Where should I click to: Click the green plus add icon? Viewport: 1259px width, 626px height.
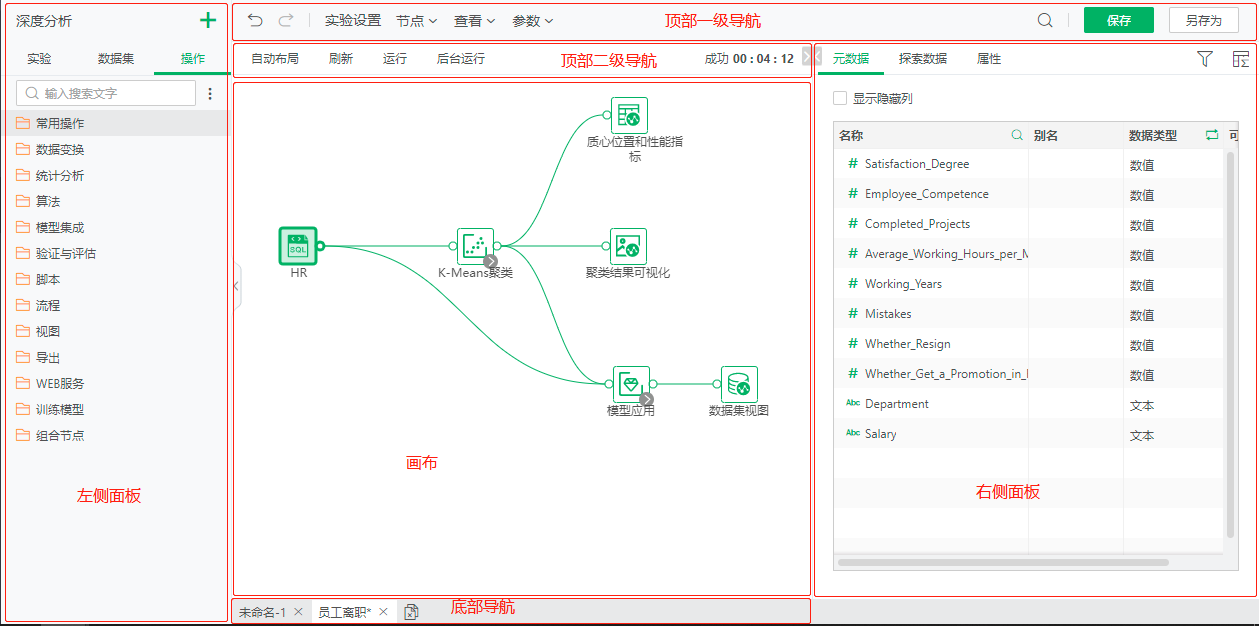208,20
